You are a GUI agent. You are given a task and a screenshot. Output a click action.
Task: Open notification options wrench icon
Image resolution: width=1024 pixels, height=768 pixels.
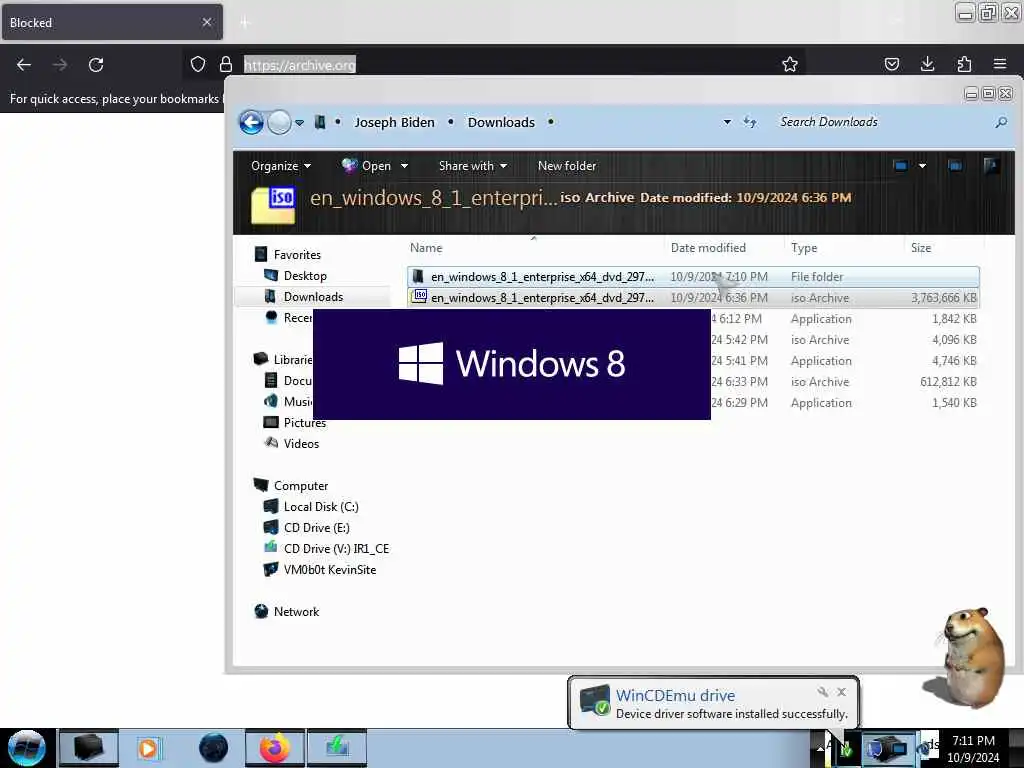coord(822,692)
